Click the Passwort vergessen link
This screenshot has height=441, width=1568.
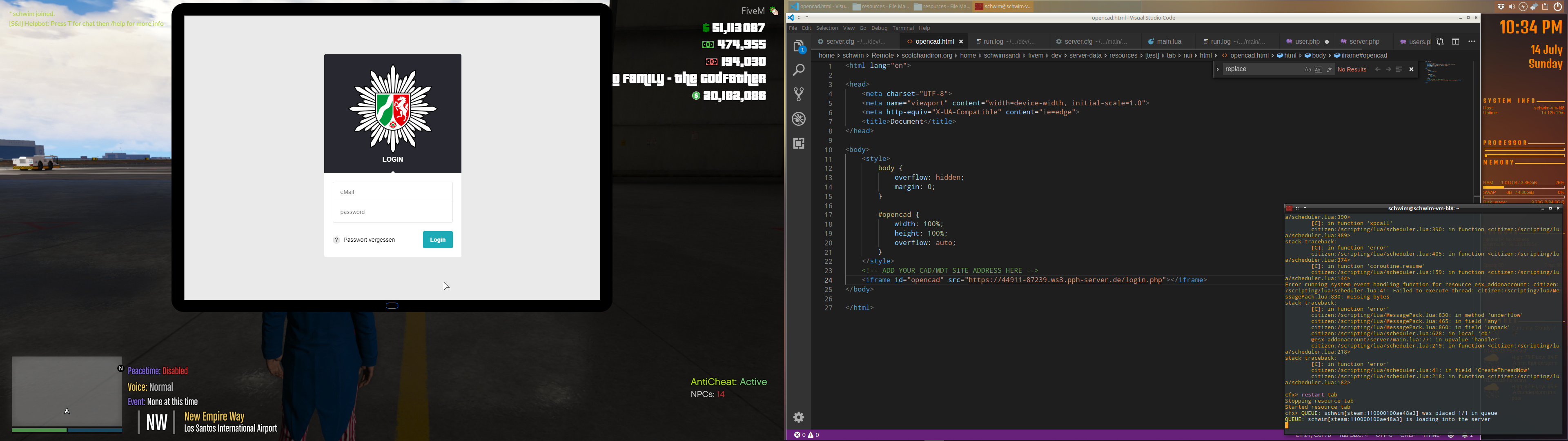coord(369,240)
